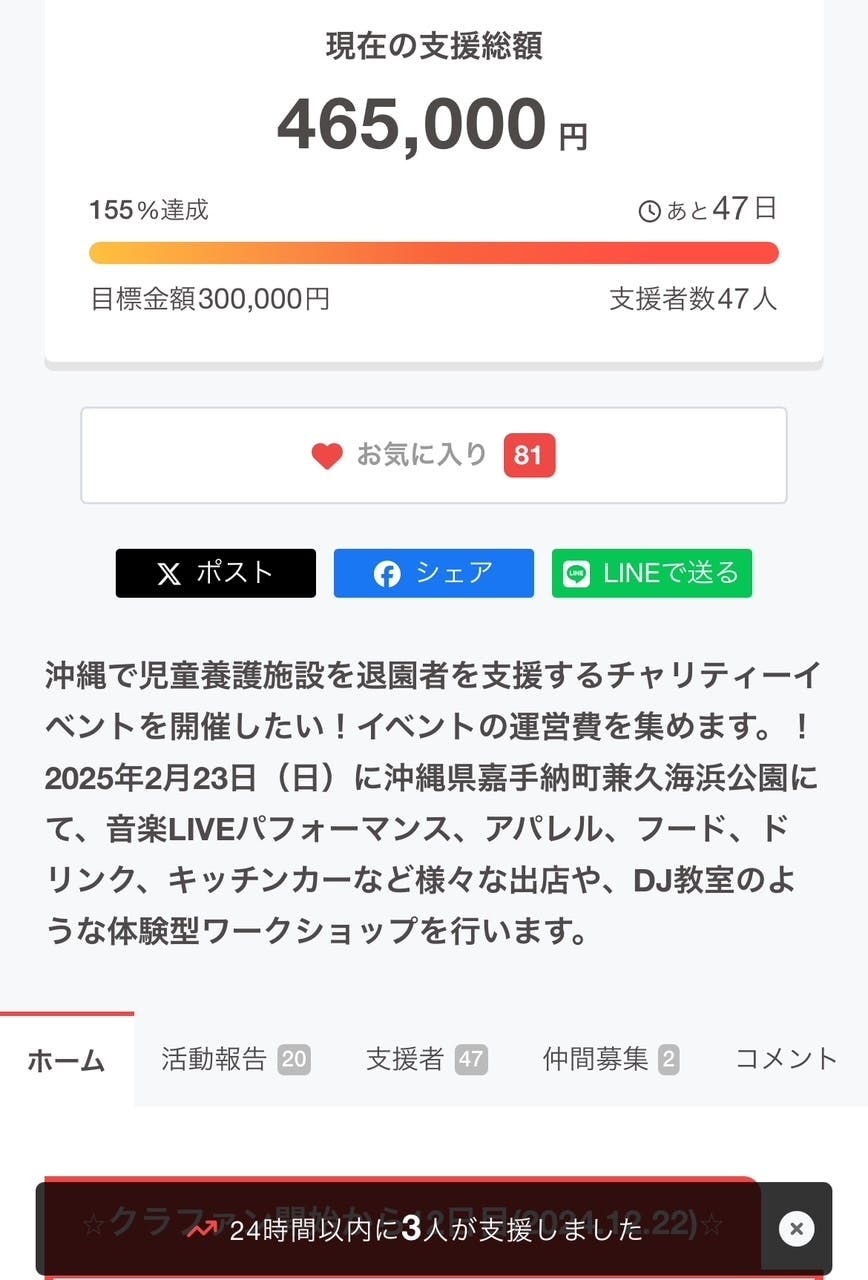The height and width of the screenshot is (1280, 868).
Task: Click the 465,000 円 total amount
Action: [x=432, y=126]
